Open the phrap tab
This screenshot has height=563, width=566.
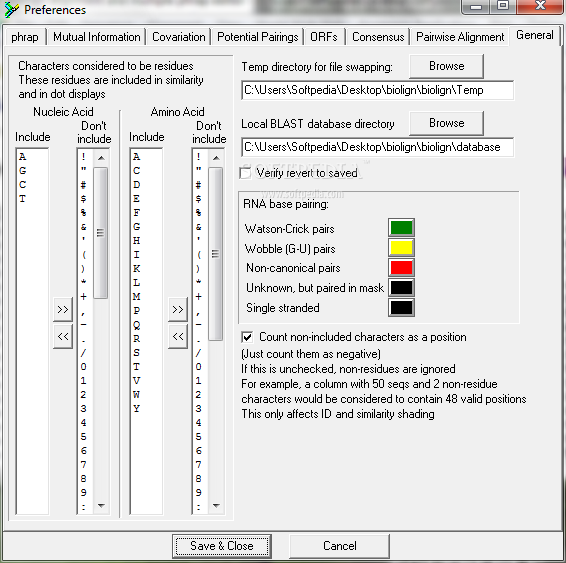(x=25, y=37)
